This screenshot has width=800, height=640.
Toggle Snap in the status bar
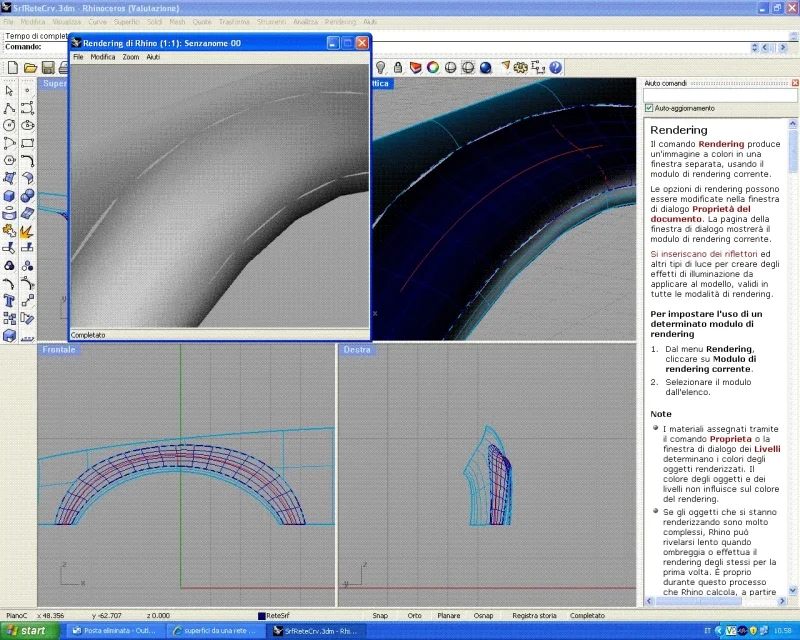click(380, 616)
